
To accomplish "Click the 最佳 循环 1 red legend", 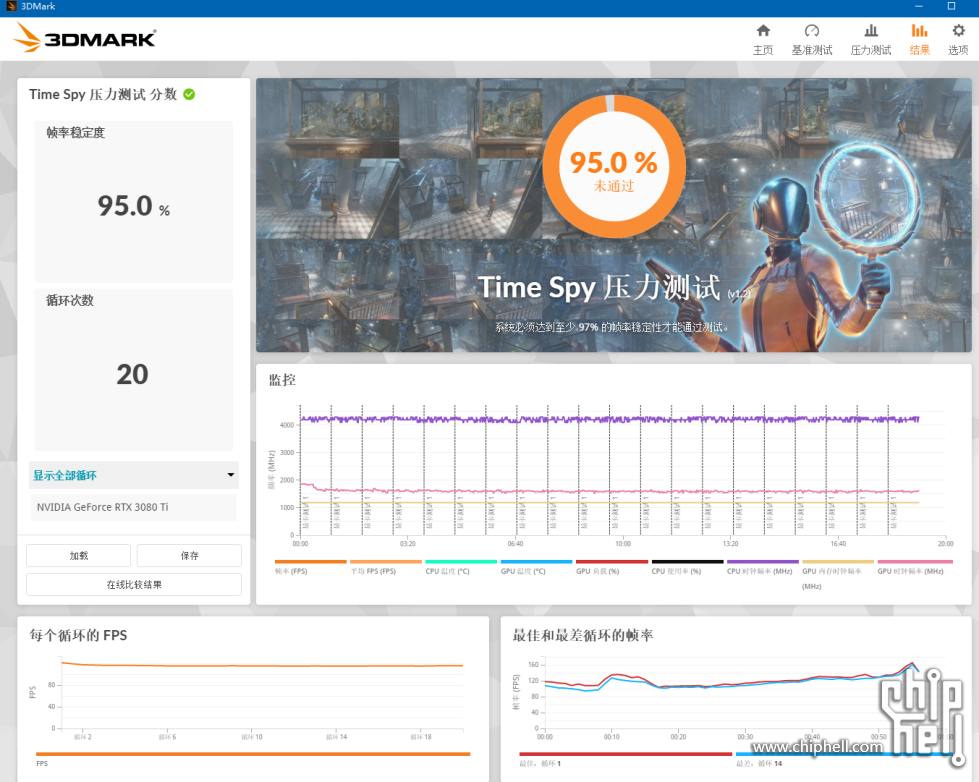I will click(x=625, y=755).
